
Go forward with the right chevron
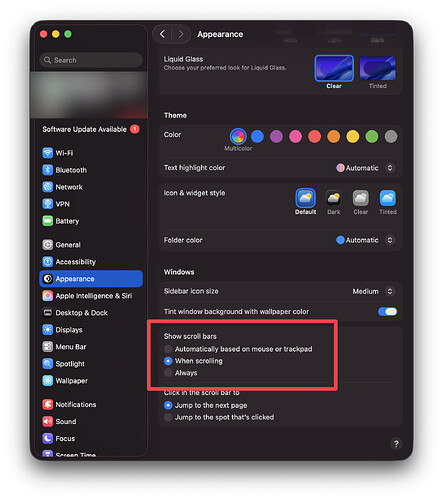pos(180,34)
